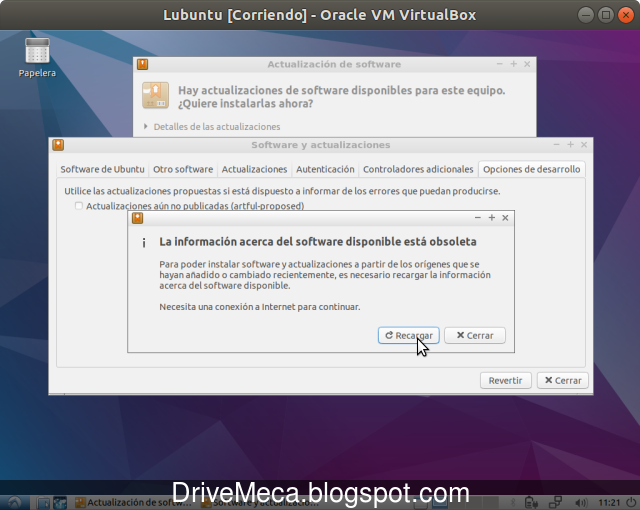640x510 pixels.
Task: Click the 11:21 clock in the taskbar
Action: coord(609,503)
